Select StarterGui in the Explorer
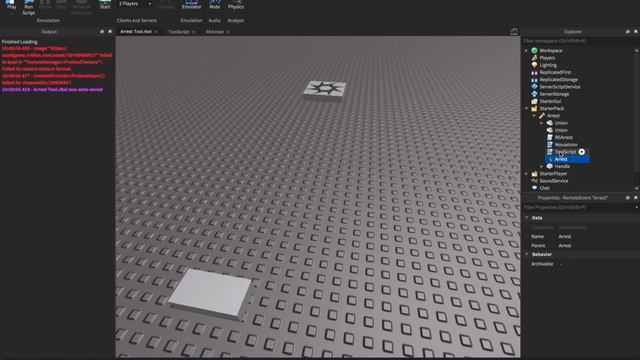This screenshot has height=360, width=640. click(550, 101)
